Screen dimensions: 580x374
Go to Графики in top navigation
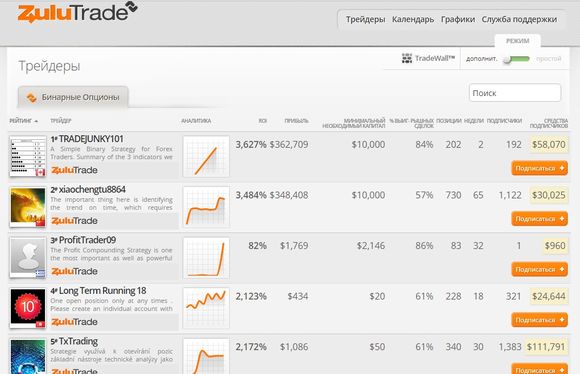click(x=458, y=19)
